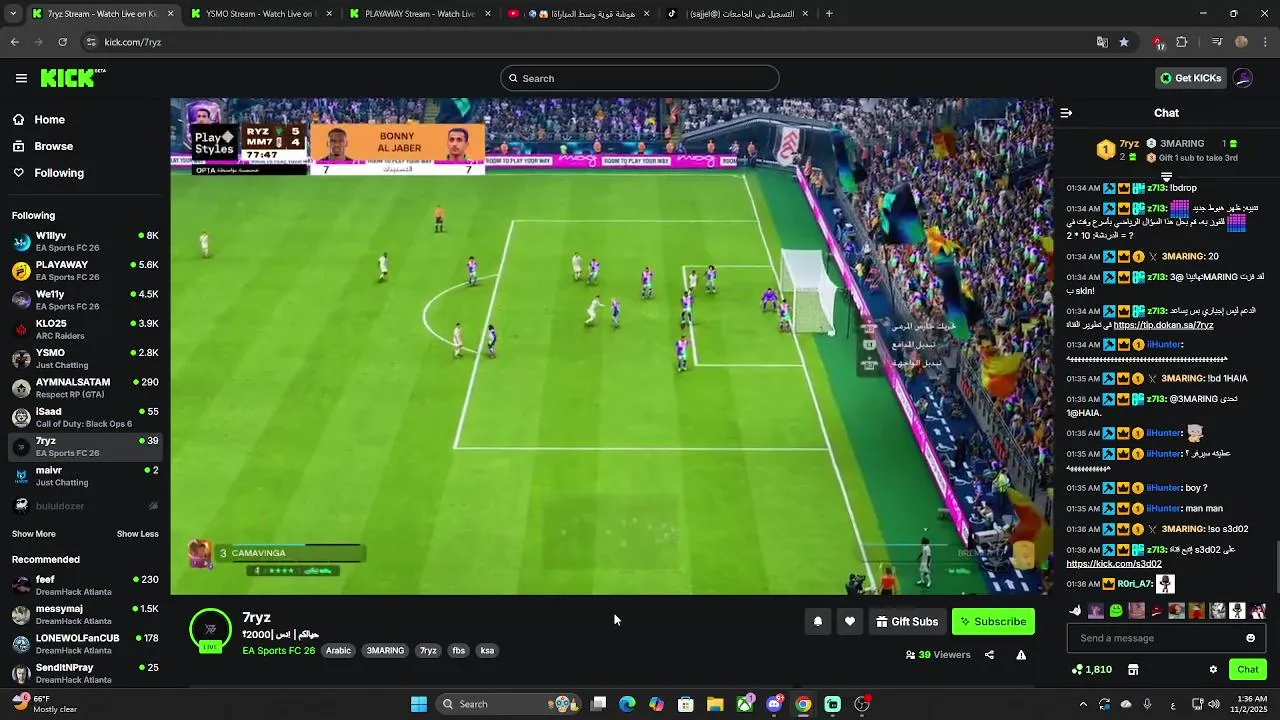Open AYMNALSATAM channel in the following list
Viewport: 1280px width, 720px height.
coord(85,387)
